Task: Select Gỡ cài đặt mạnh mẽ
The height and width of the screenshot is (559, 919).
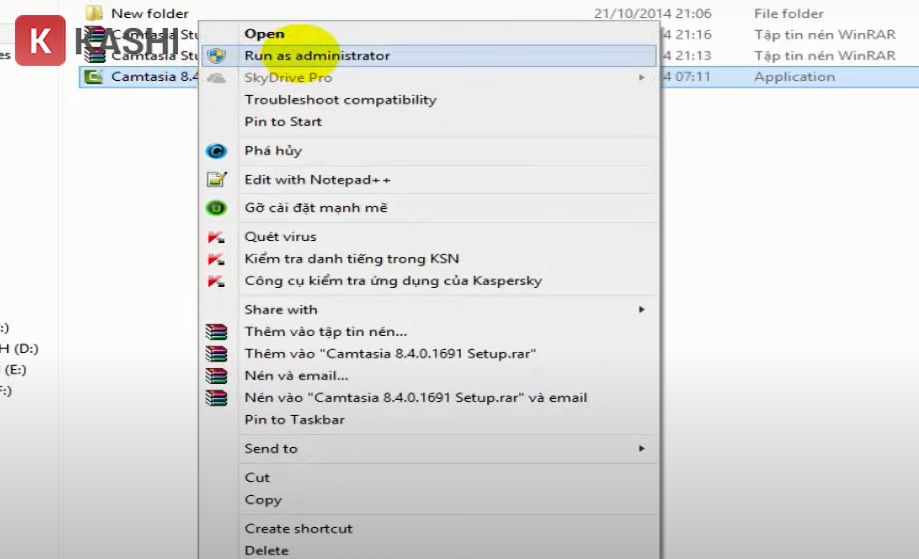Action: click(316, 207)
